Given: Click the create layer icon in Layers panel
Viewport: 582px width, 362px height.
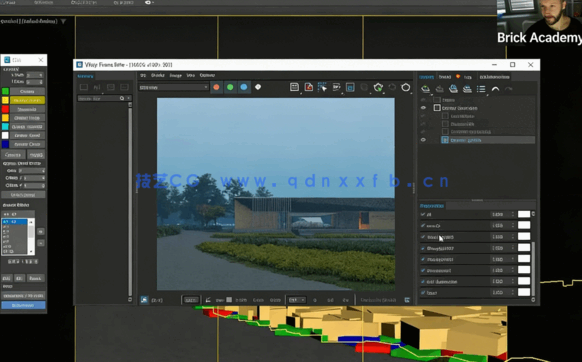Looking at the screenshot, I should pos(425,89).
